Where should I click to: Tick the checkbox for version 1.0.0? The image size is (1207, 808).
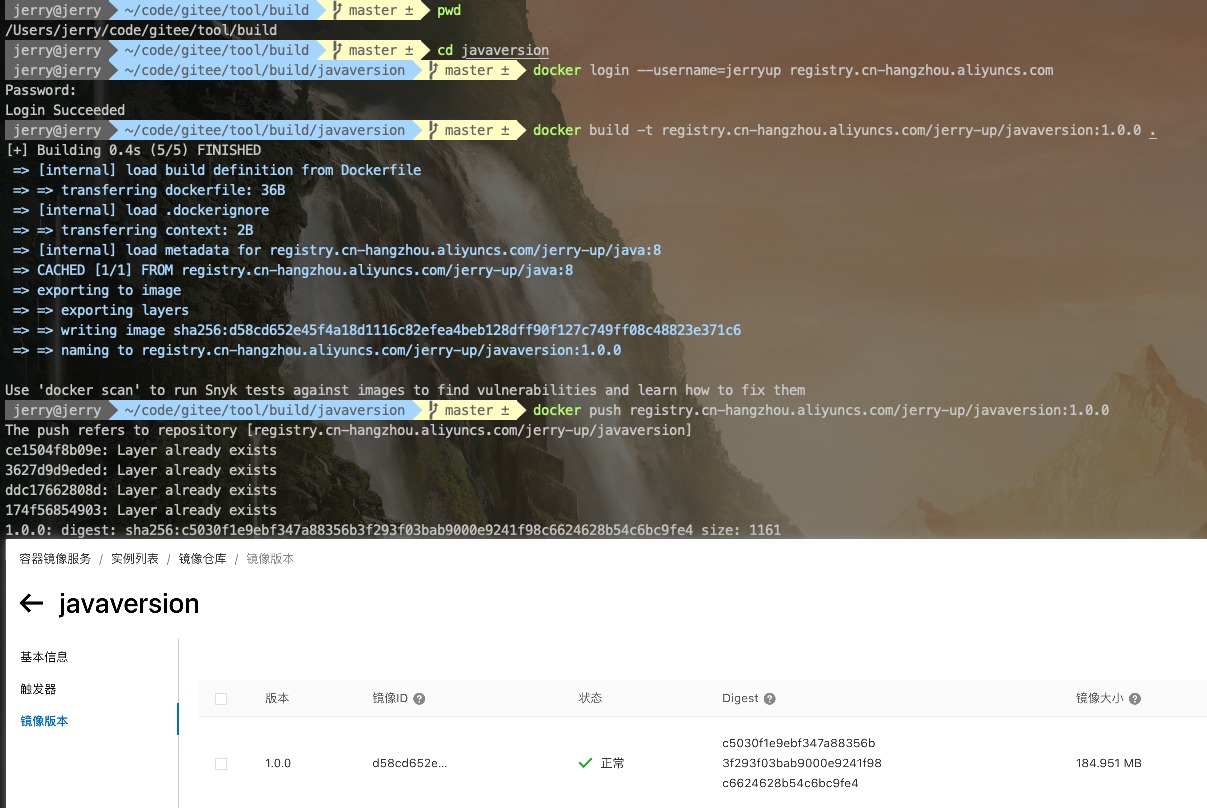click(x=221, y=763)
